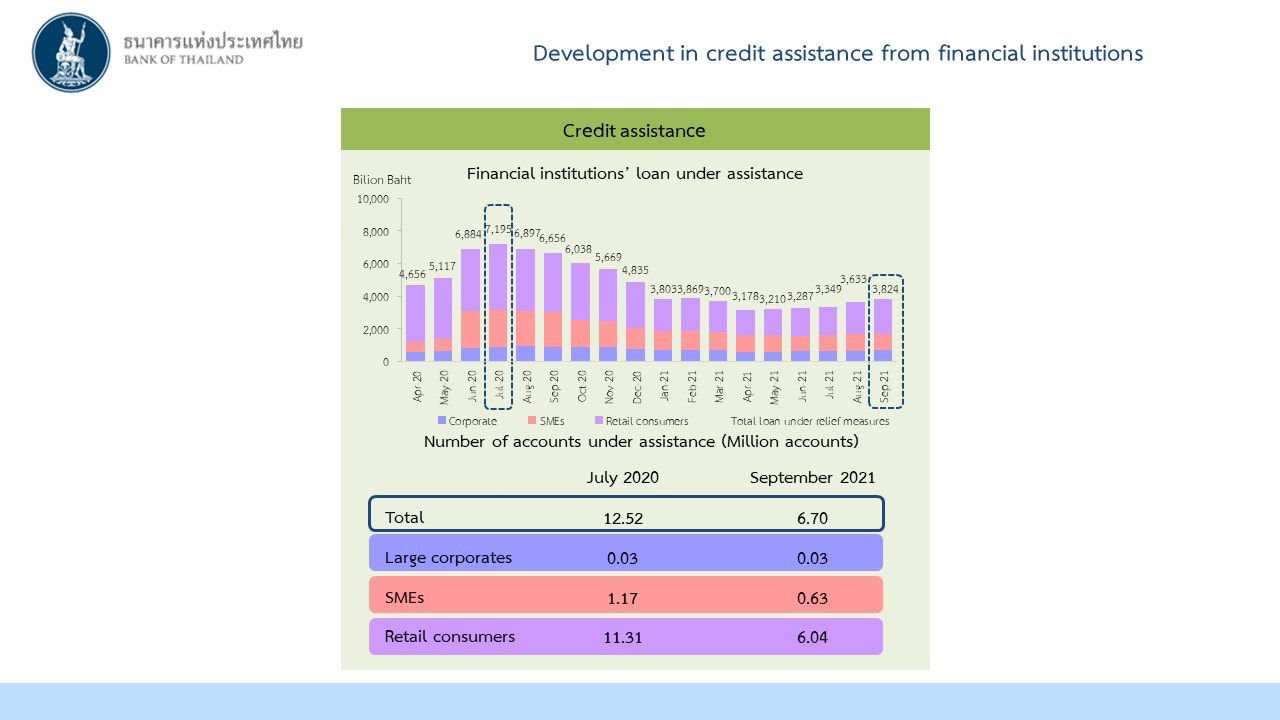1280x720 pixels.
Task: Click the 'Corporate' legend label
Action: click(x=473, y=421)
